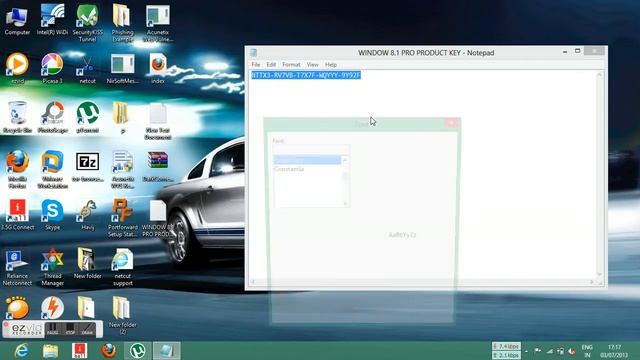
Task: Open the New folder desktop icon
Action: pyautogui.click(x=87, y=264)
